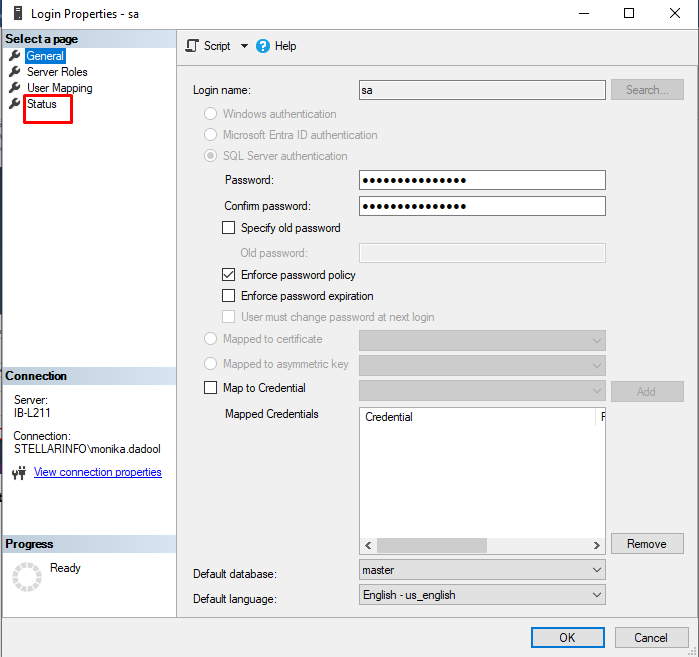Enable Enforce password expiration

pyautogui.click(x=229, y=296)
